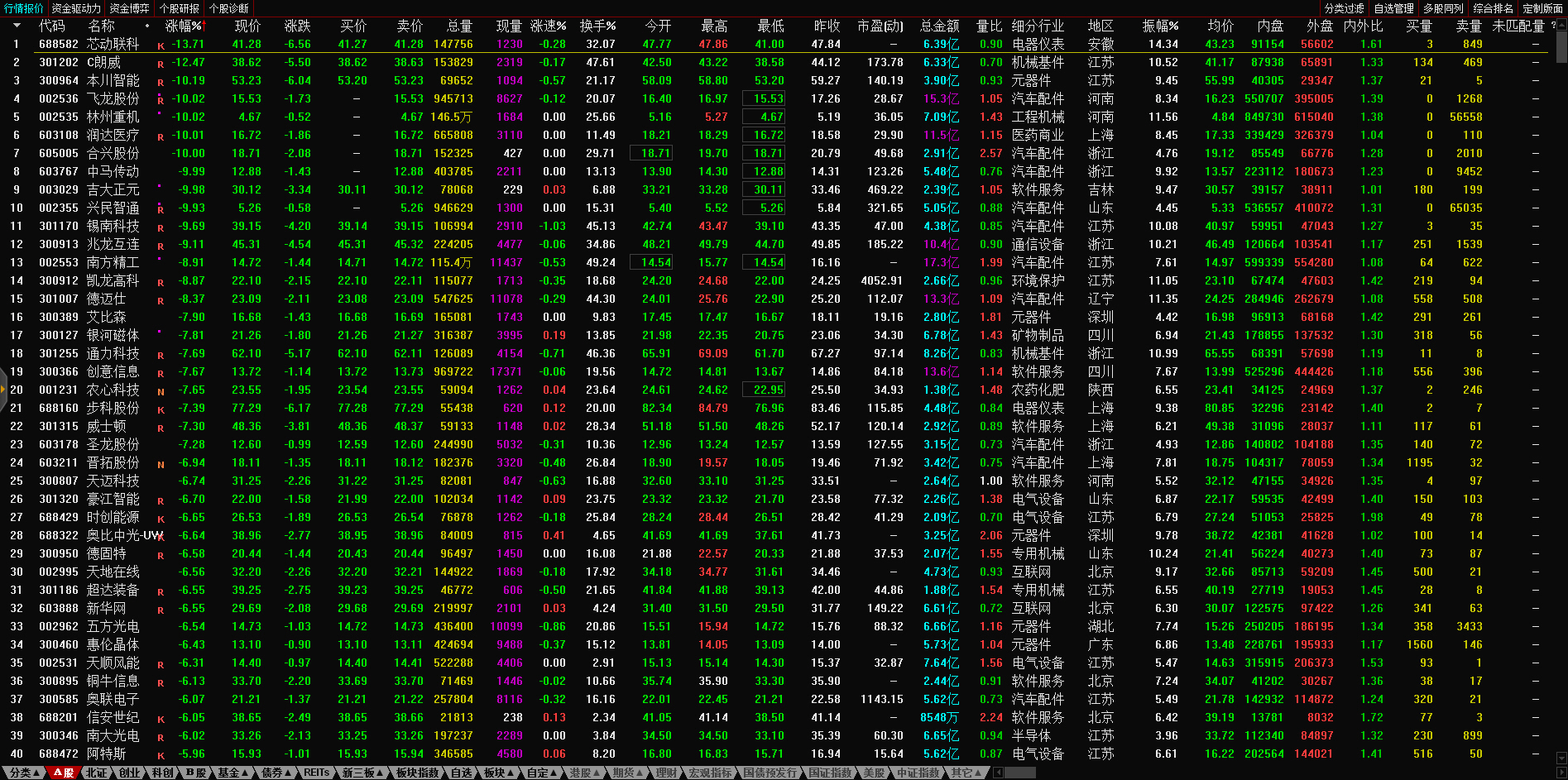
Task: Expand the 分类 dropdown in bottom tab bar
Action: tap(24, 773)
